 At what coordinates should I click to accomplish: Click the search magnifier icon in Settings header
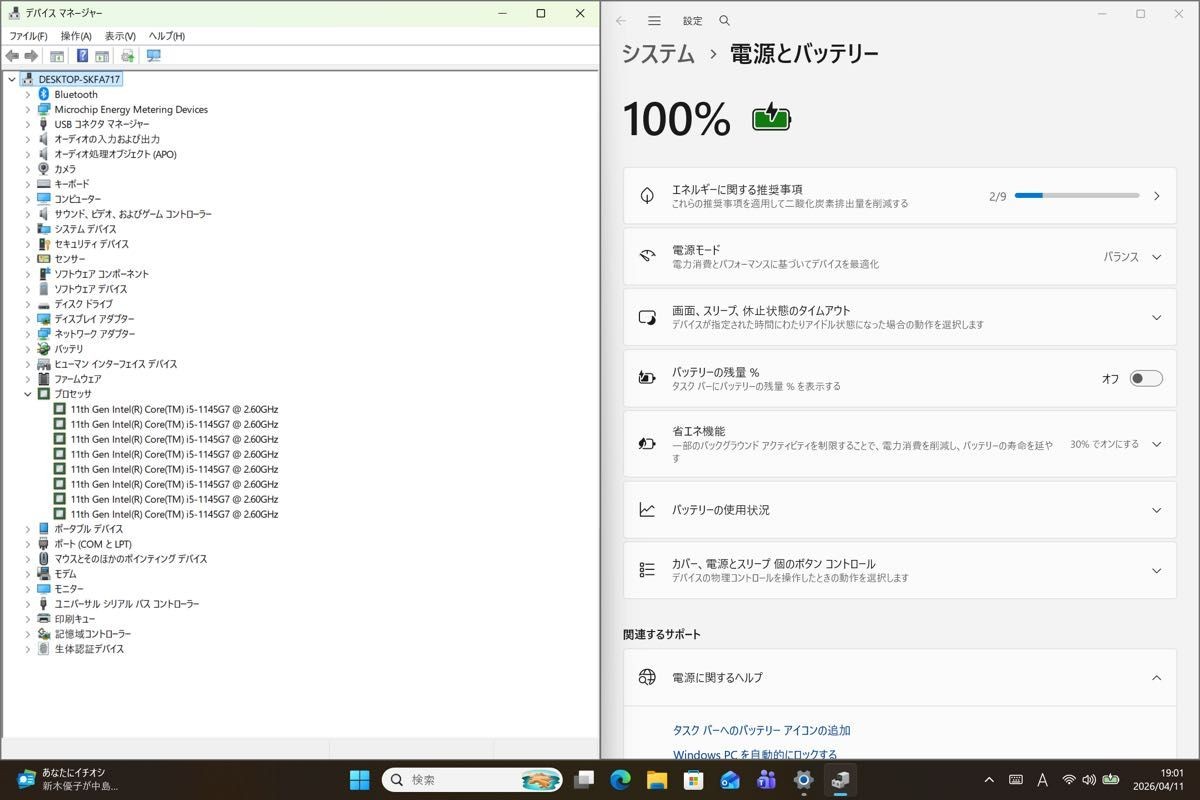point(725,21)
